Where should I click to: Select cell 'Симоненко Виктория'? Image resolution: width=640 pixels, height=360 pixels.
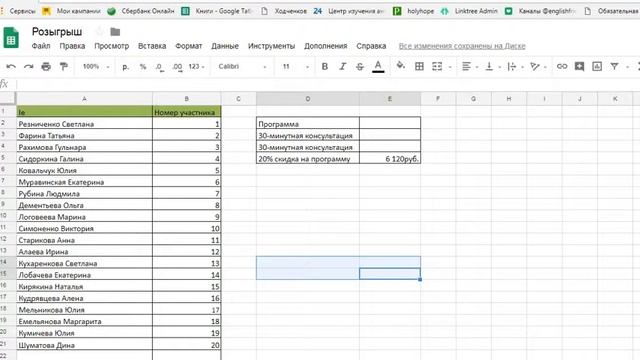tap(84, 228)
